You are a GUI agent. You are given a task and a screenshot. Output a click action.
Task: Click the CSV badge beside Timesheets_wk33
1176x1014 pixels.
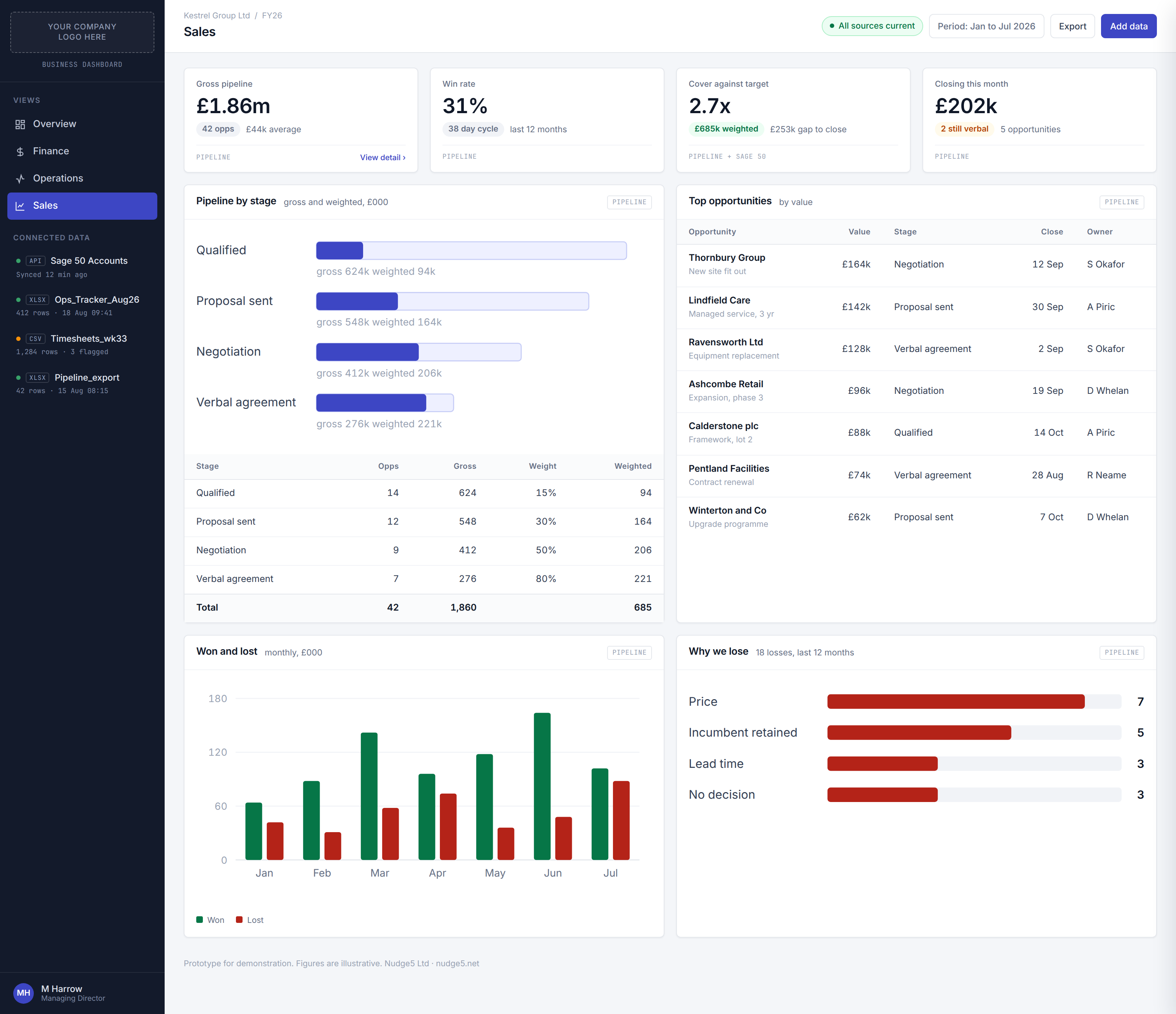(x=36, y=339)
